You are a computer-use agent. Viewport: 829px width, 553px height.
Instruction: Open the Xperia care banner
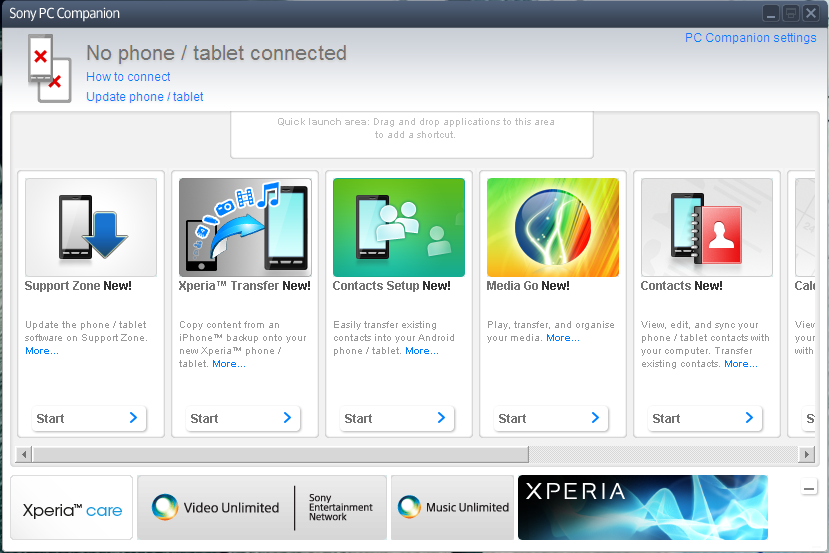point(72,509)
